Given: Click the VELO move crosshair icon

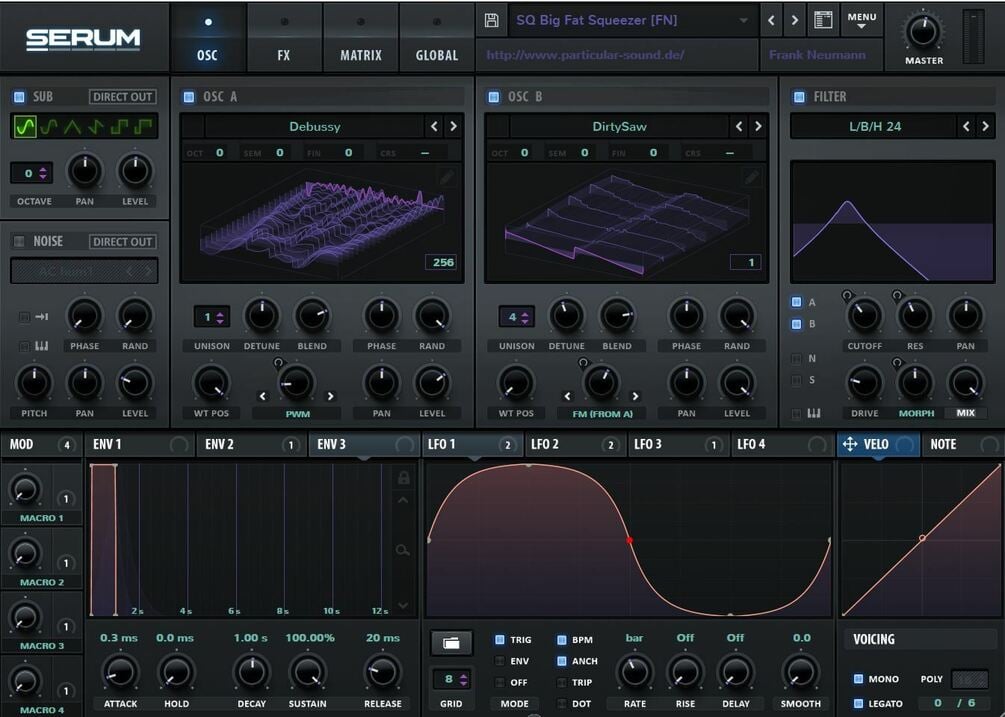Looking at the screenshot, I should click(850, 444).
